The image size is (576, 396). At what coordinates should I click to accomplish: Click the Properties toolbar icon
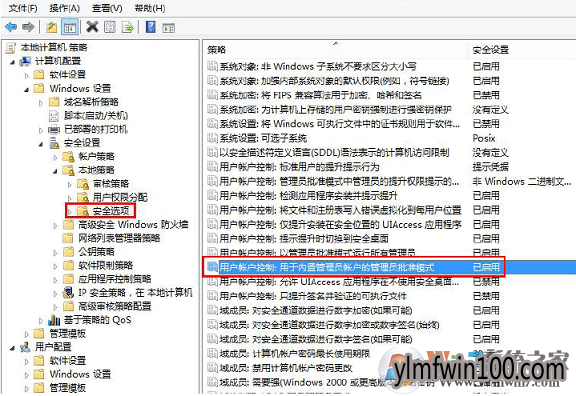coord(110,27)
